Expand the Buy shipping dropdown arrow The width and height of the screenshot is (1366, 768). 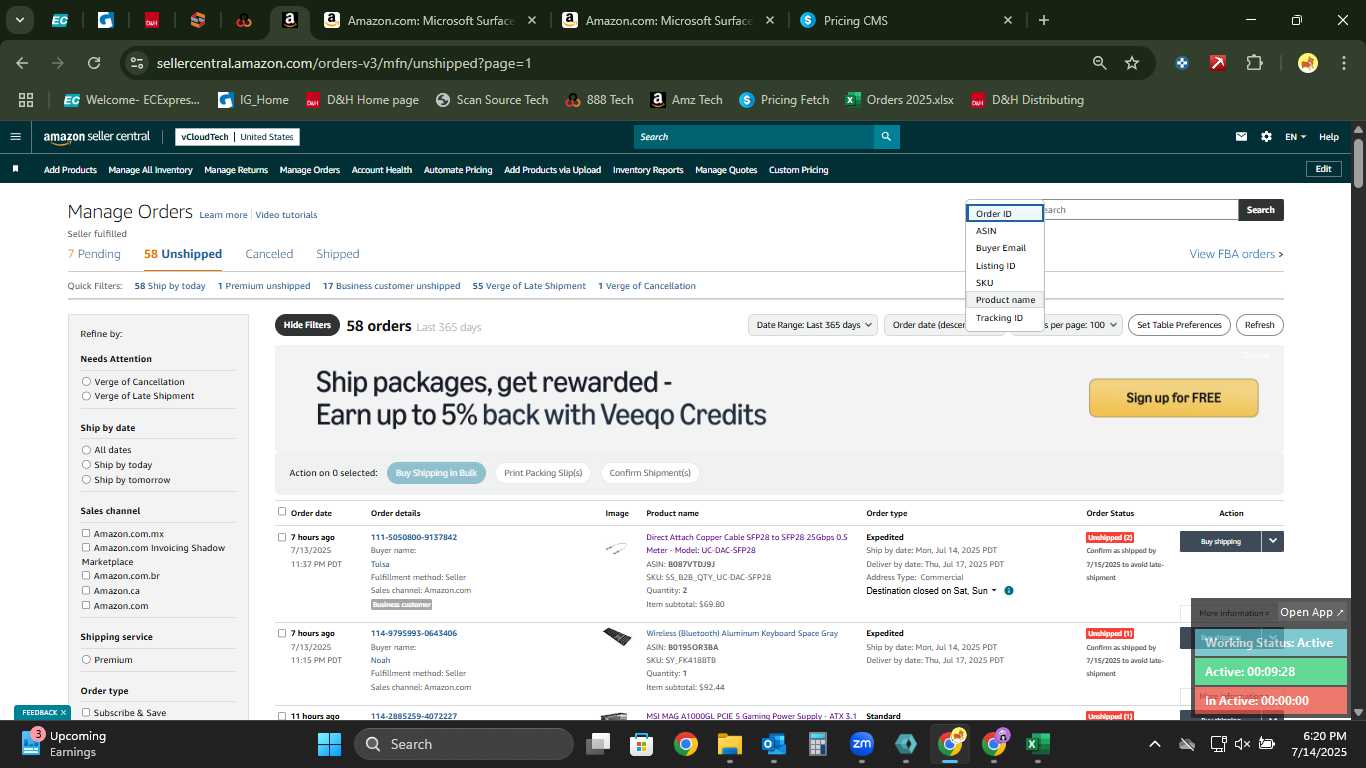tap(1272, 541)
